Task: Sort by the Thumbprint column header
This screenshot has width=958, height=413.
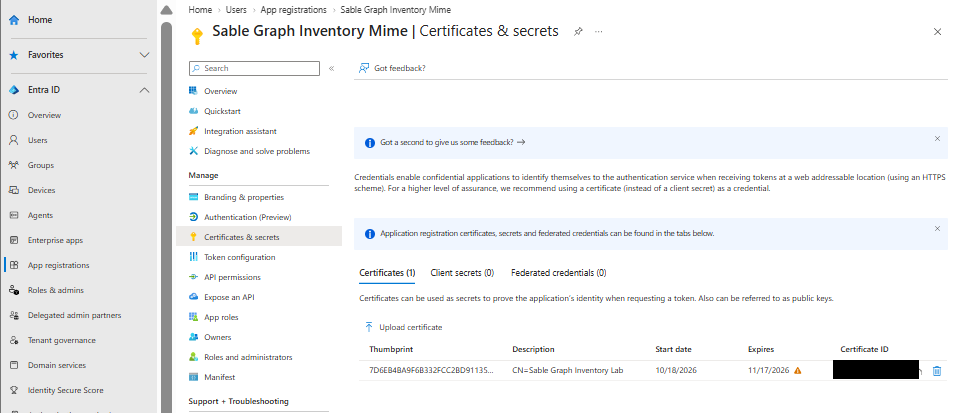Action: click(x=391, y=349)
